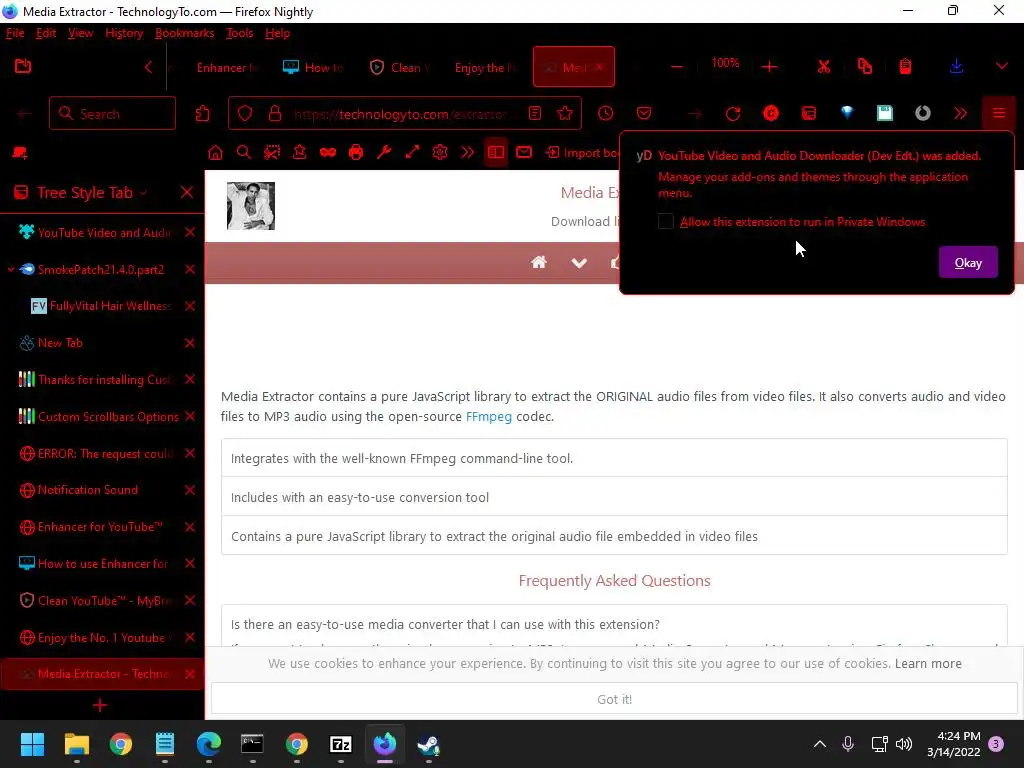The width and height of the screenshot is (1024, 768).
Task: Reset zoom by clicking the 100% label
Action: [x=725, y=63]
